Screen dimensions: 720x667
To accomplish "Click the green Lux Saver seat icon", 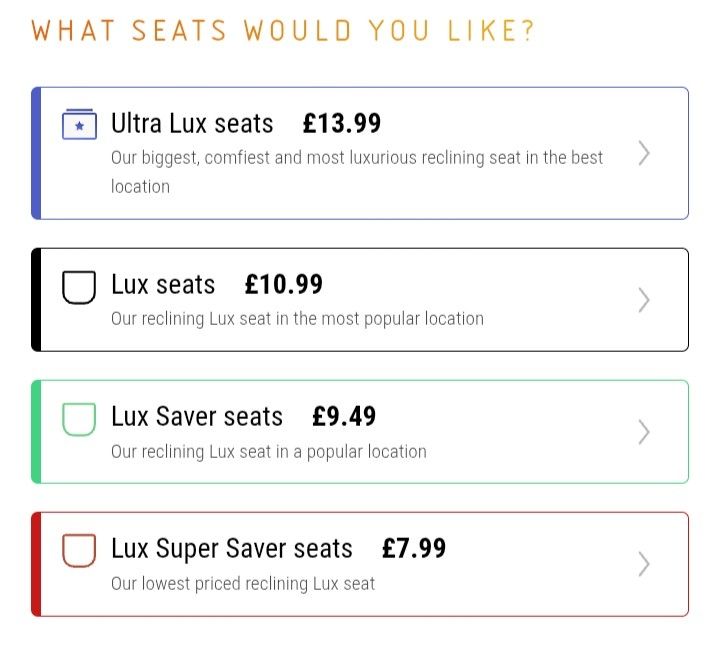I will click(x=79, y=418).
